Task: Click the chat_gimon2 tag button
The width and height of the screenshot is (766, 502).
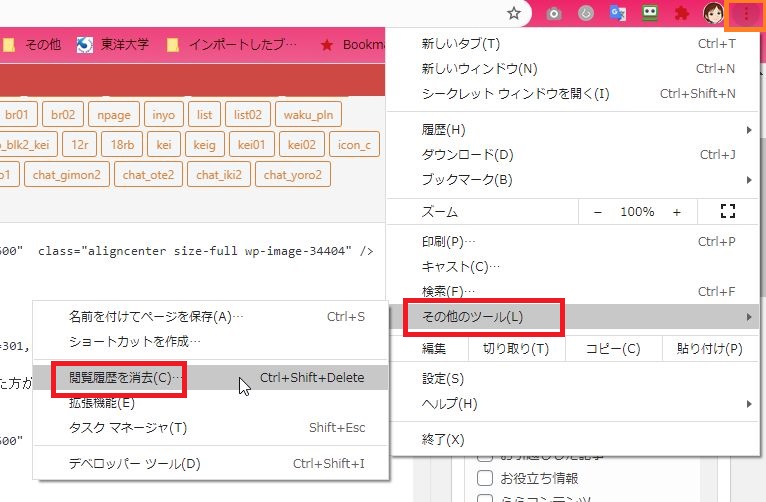Action: click(66, 174)
